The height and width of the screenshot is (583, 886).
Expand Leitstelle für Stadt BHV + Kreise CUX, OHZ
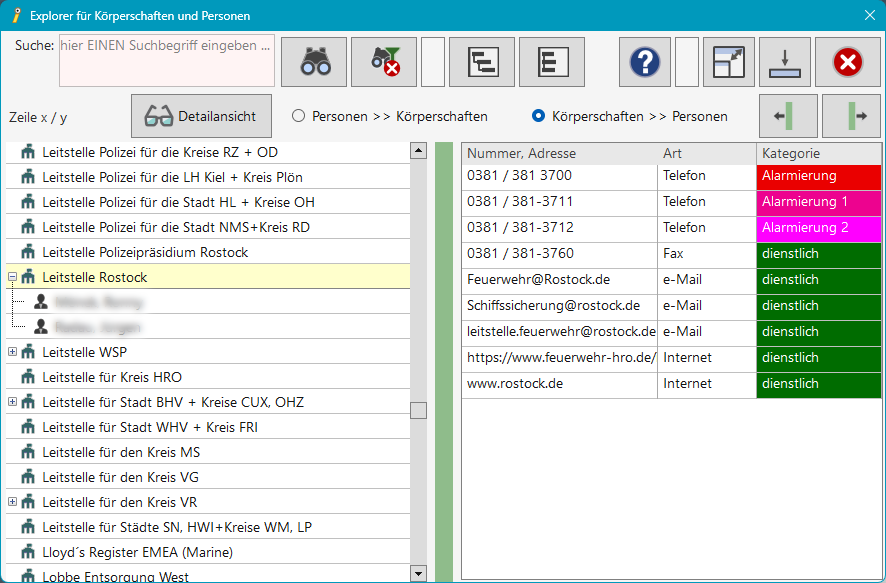coord(12,402)
